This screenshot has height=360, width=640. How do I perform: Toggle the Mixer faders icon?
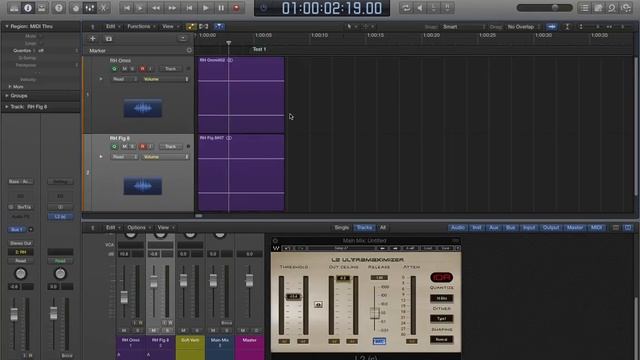point(89,8)
